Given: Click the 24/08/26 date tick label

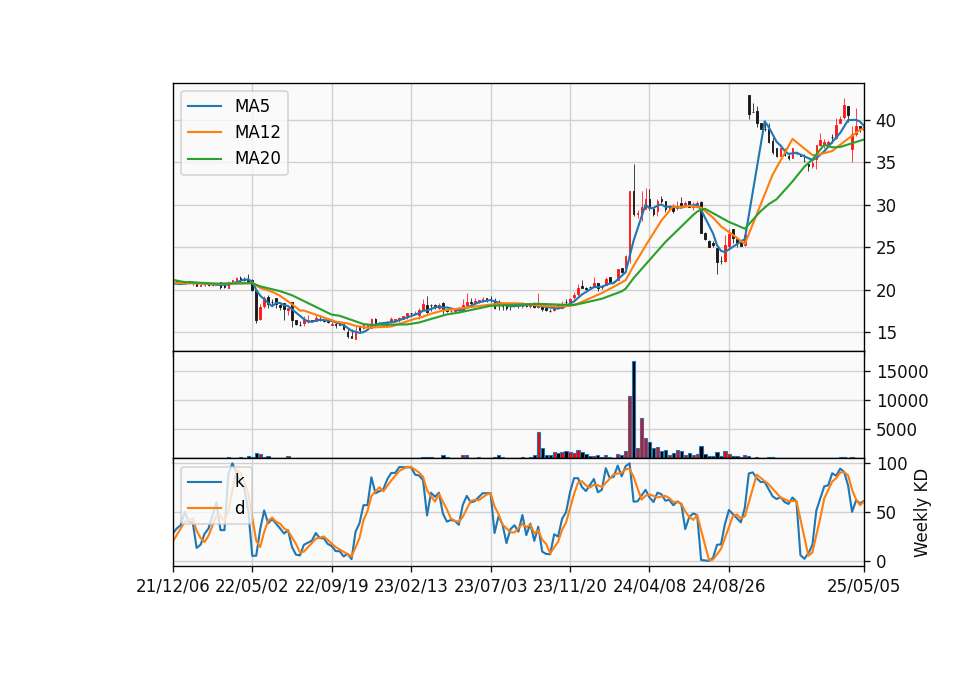Looking at the screenshot, I should (729, 586).
